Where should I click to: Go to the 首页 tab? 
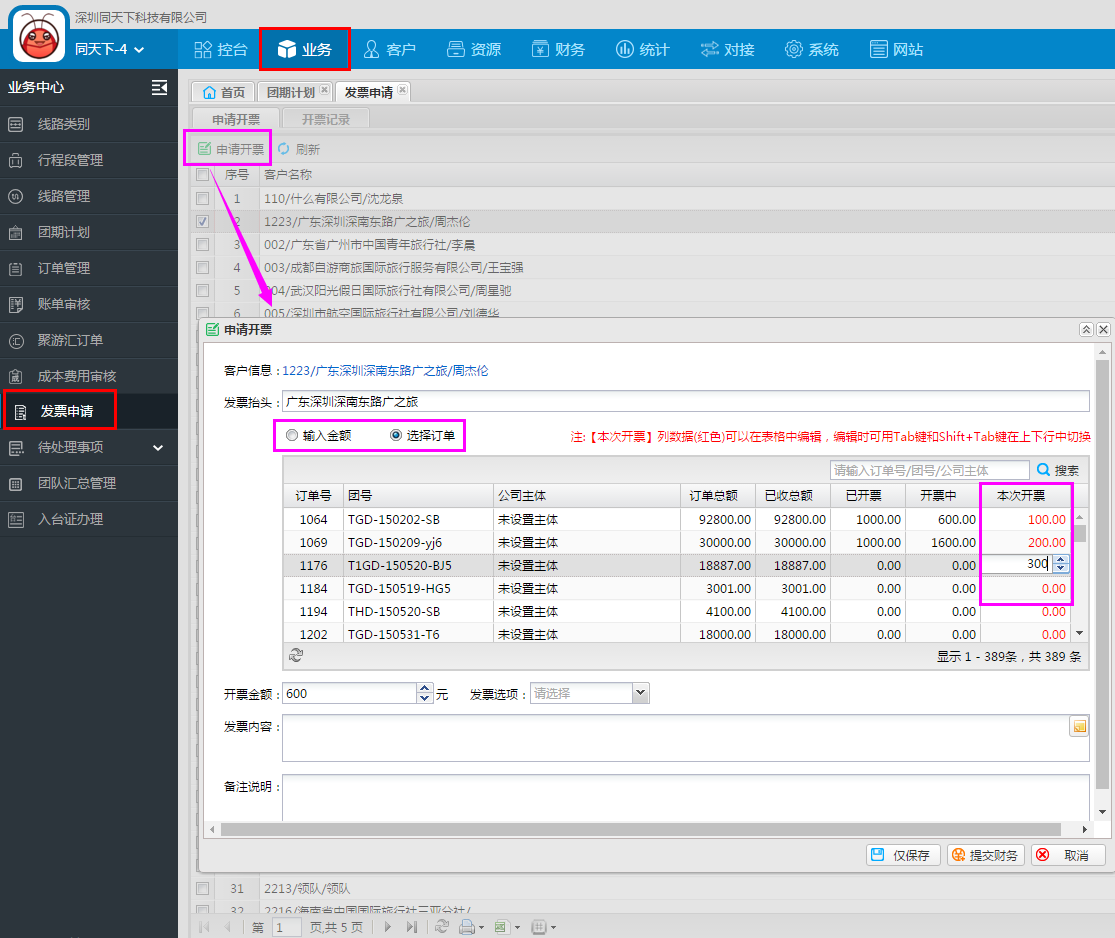[x=223, y=92]
